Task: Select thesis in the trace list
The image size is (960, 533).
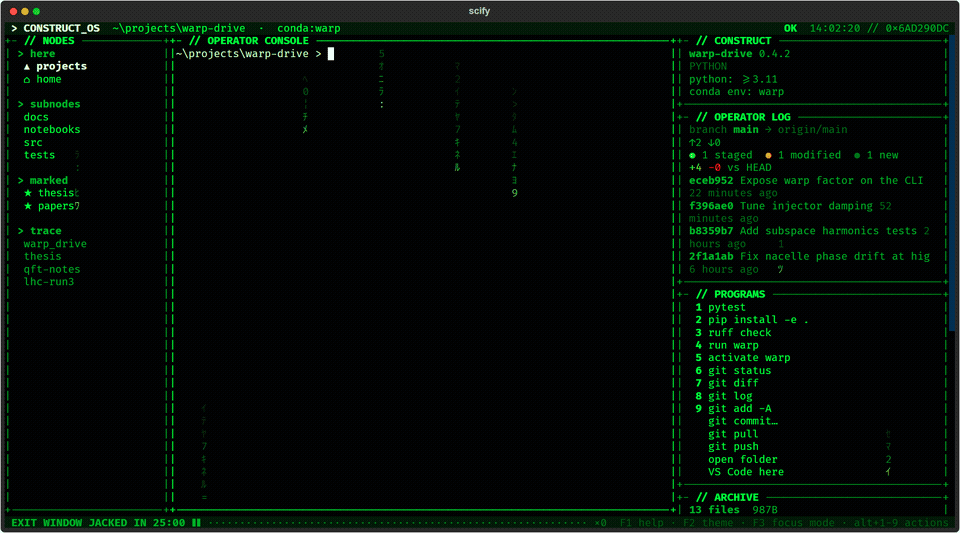Action: coord(42,256)
